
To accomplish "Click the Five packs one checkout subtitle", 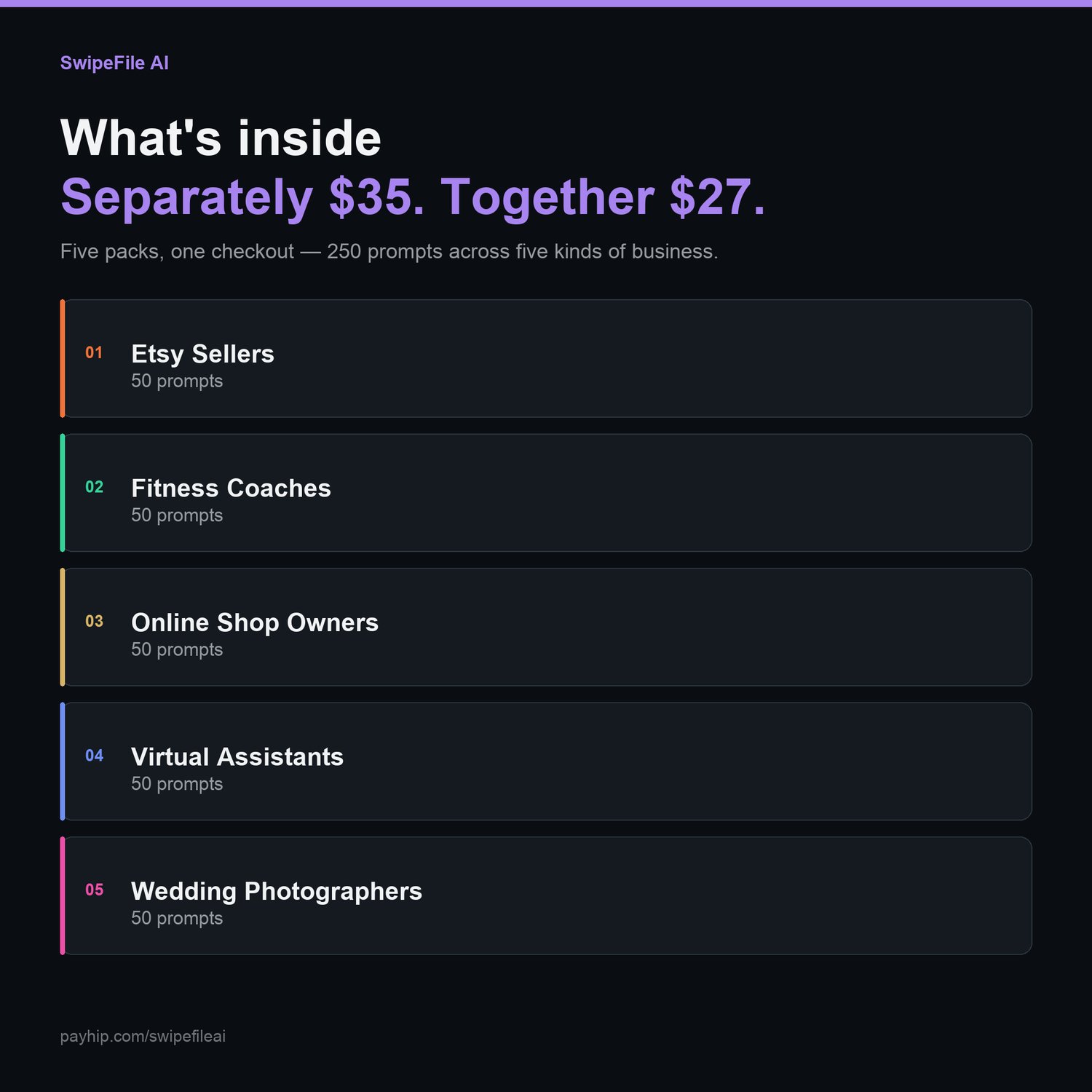I will [x=389, y=252].
